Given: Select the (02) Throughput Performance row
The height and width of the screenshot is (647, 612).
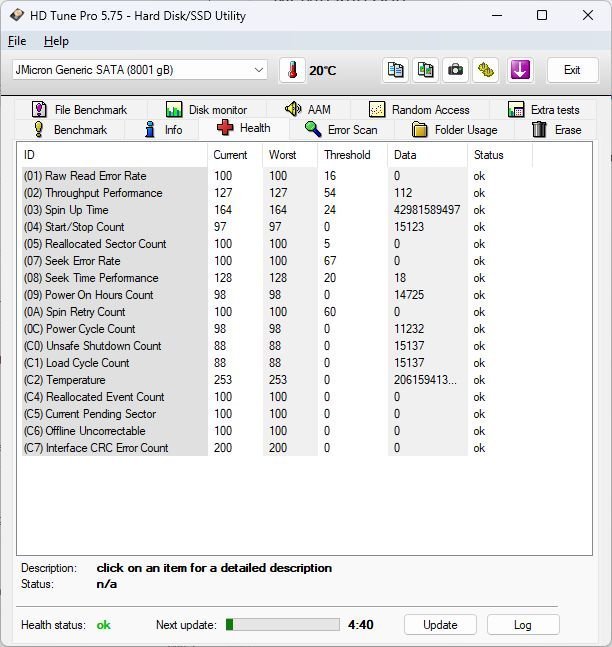Looking at the screenshot, I should (x=276, y=193).
